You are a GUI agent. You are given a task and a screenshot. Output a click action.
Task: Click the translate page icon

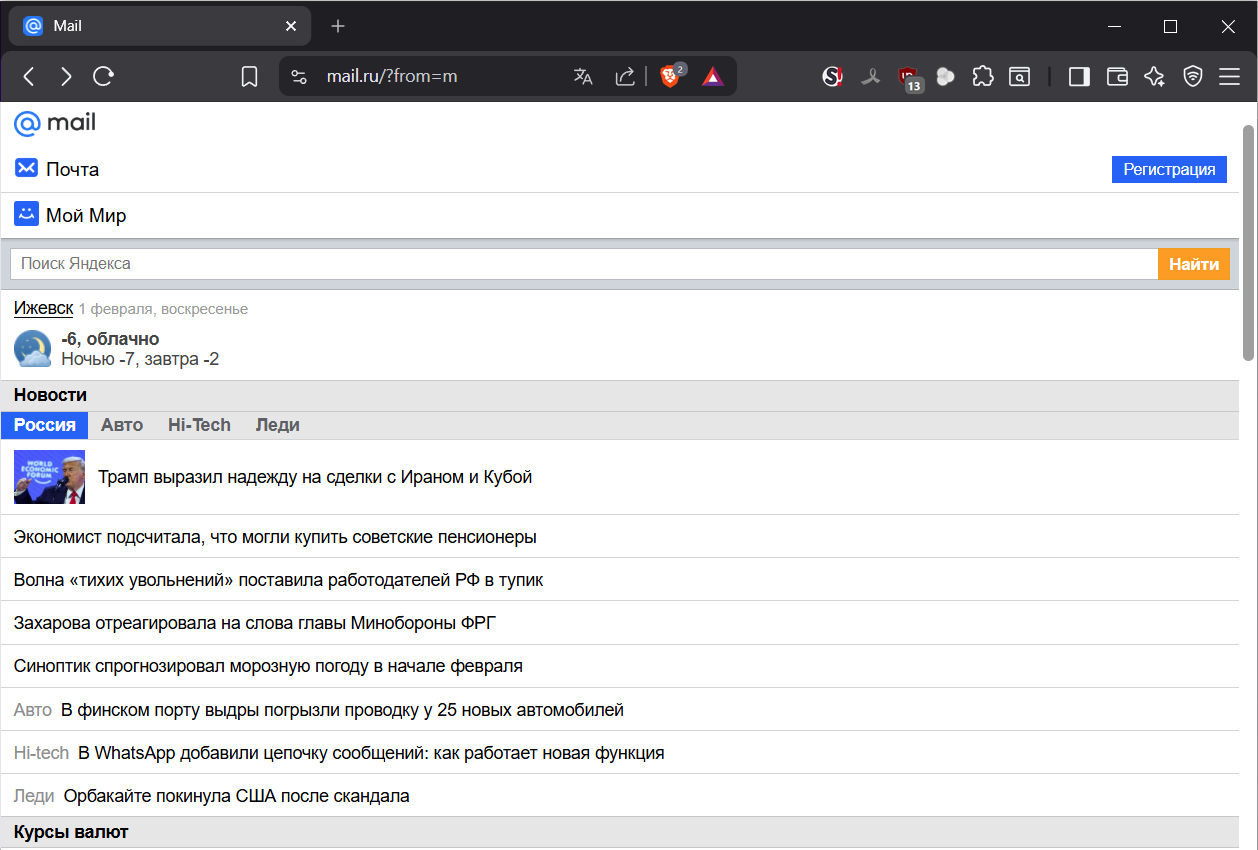[x=583, y=76]
